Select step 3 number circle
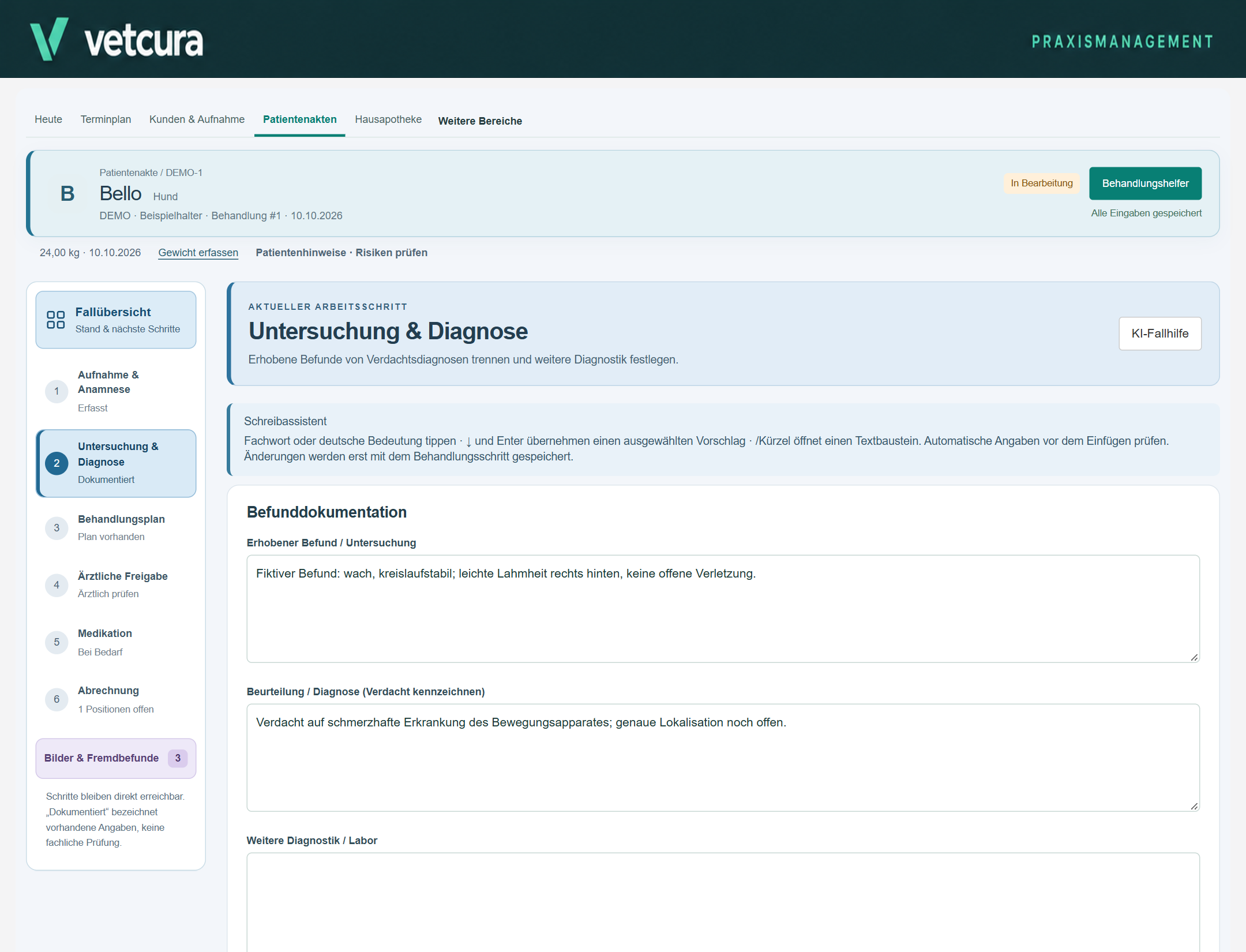Viewport: 1246px width, 952px height. pyautogui.click(x=57, y=528)
